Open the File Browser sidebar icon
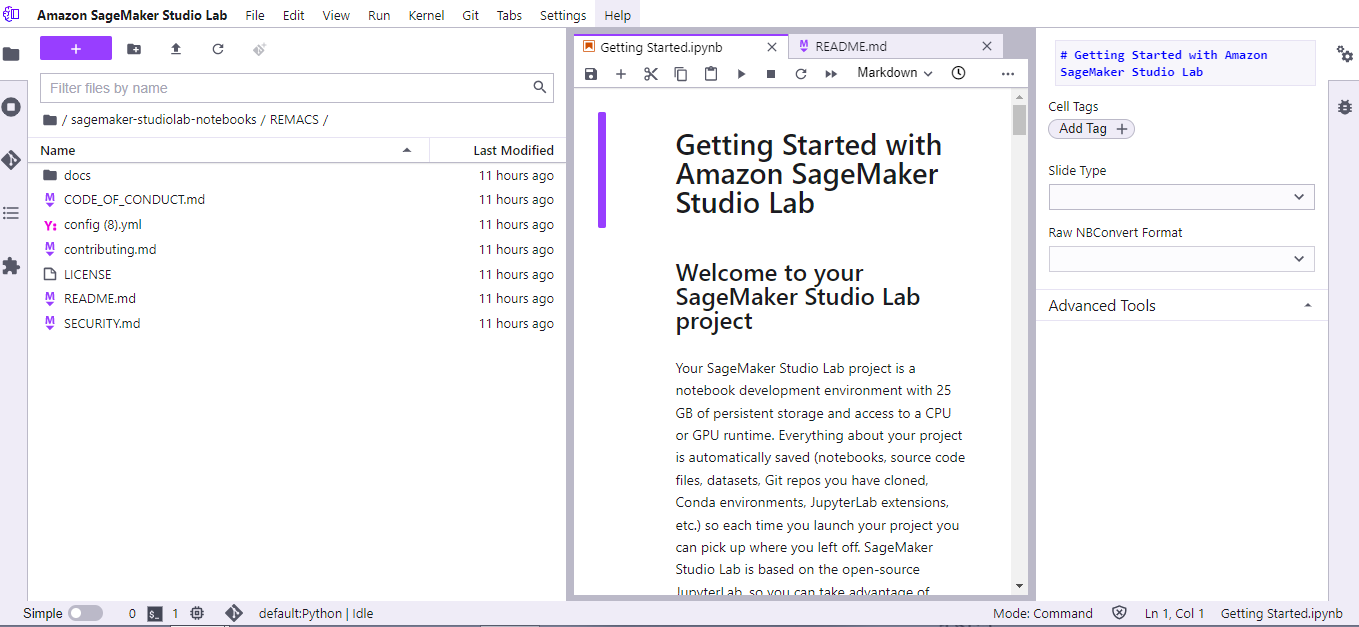Screen dimensions: 1359x627 [x=11, y=54]
